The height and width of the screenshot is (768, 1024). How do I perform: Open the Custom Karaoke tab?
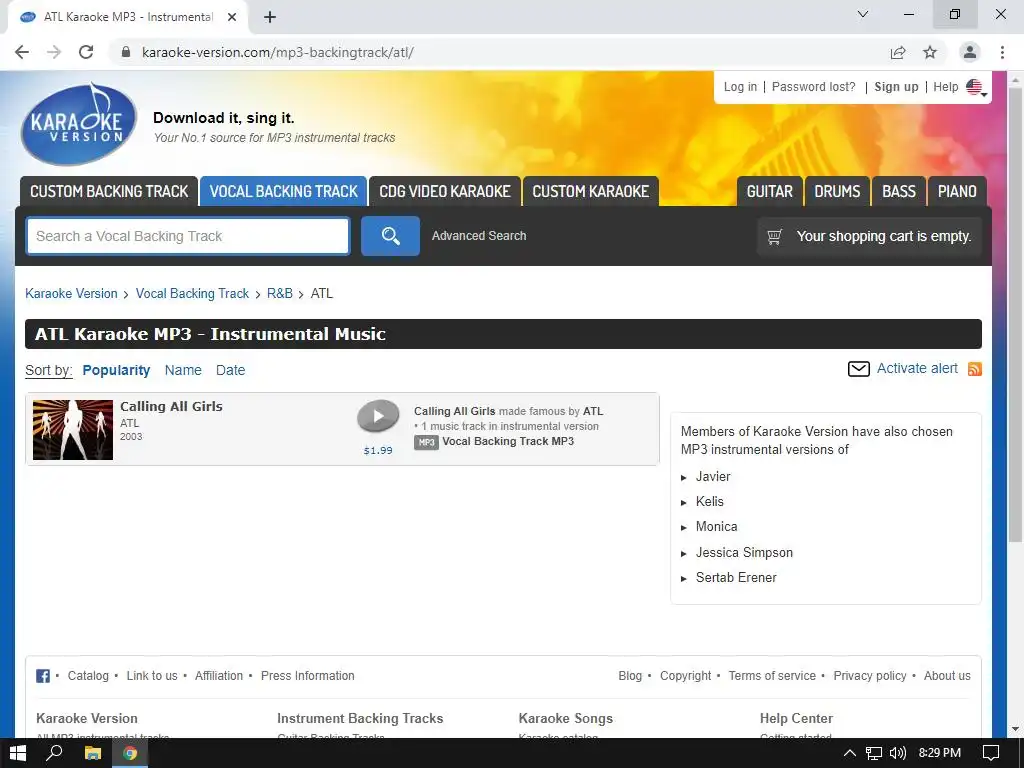tap(590, 191)
